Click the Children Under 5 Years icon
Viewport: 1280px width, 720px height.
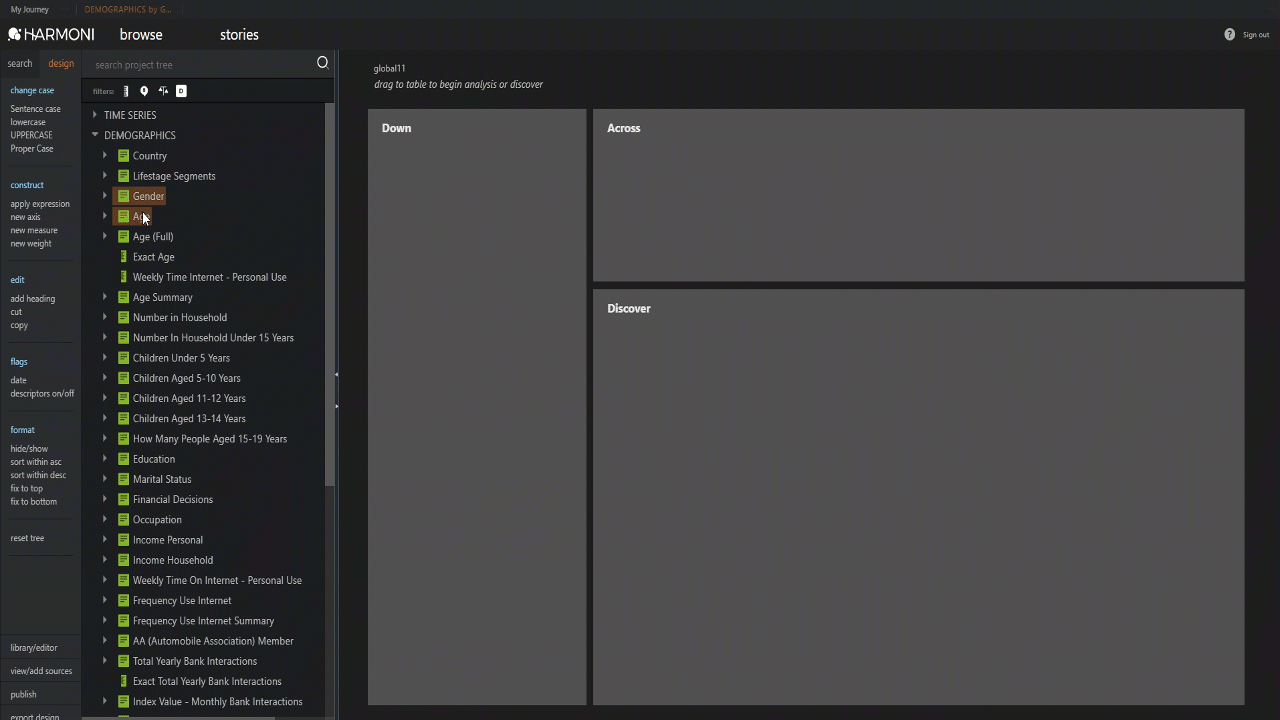tap(123, 358)
